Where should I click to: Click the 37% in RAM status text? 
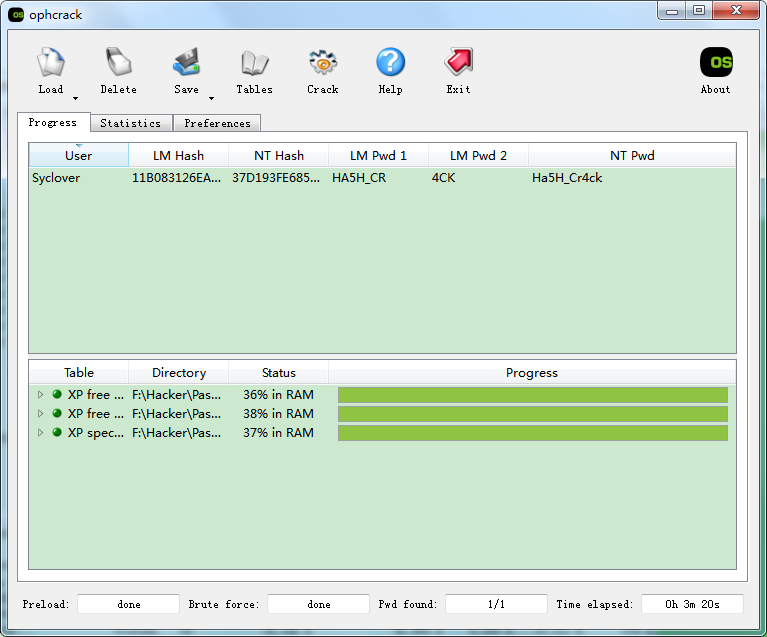pyautogui.click(x=278, y=432)
